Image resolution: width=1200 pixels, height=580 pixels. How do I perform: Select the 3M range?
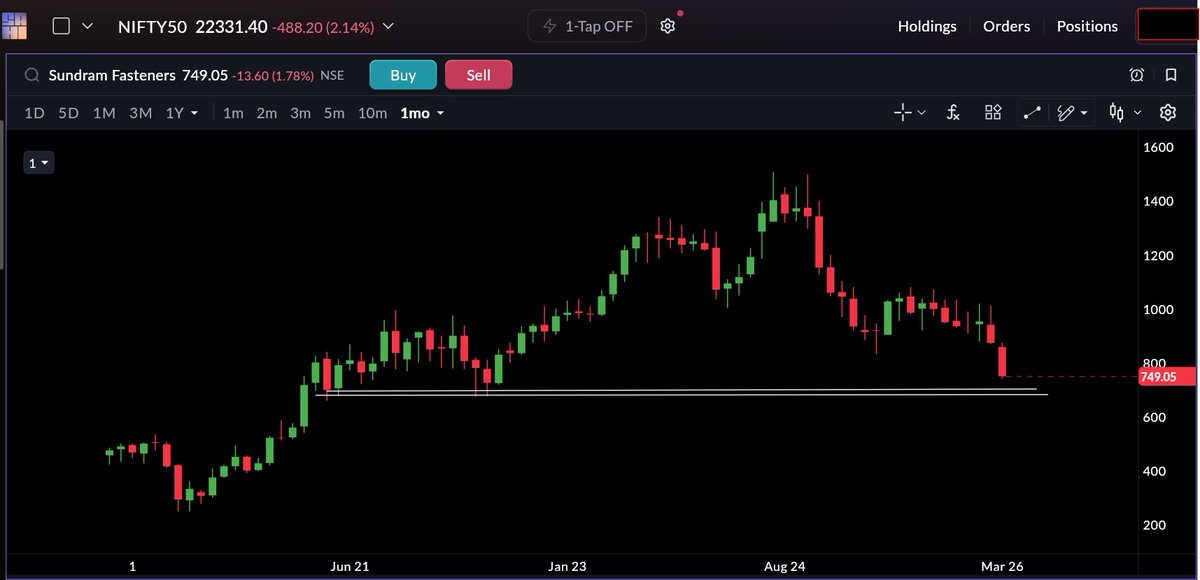[x=140, y=113]
